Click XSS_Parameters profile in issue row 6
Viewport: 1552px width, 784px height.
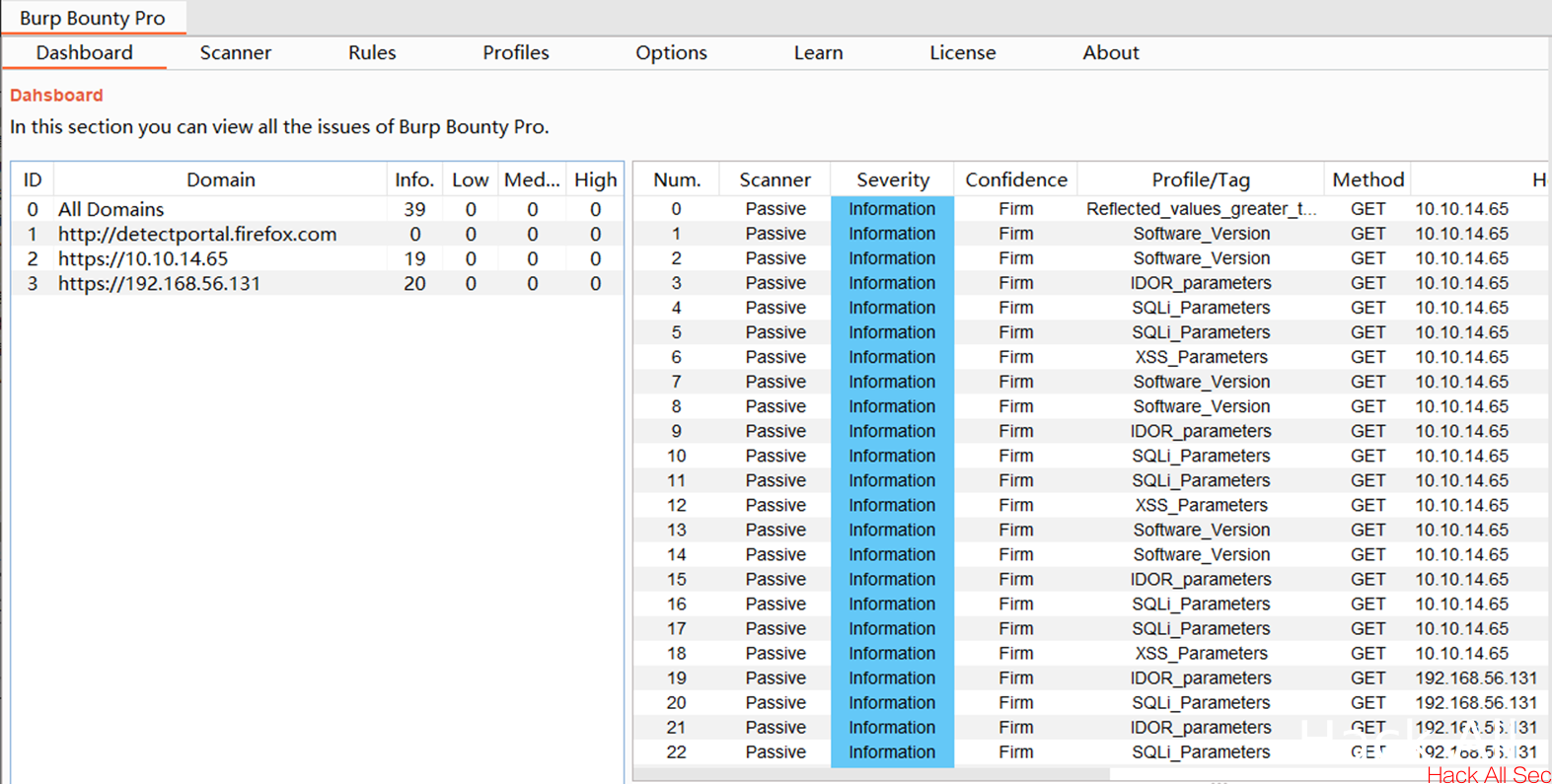pos(1201,357)
